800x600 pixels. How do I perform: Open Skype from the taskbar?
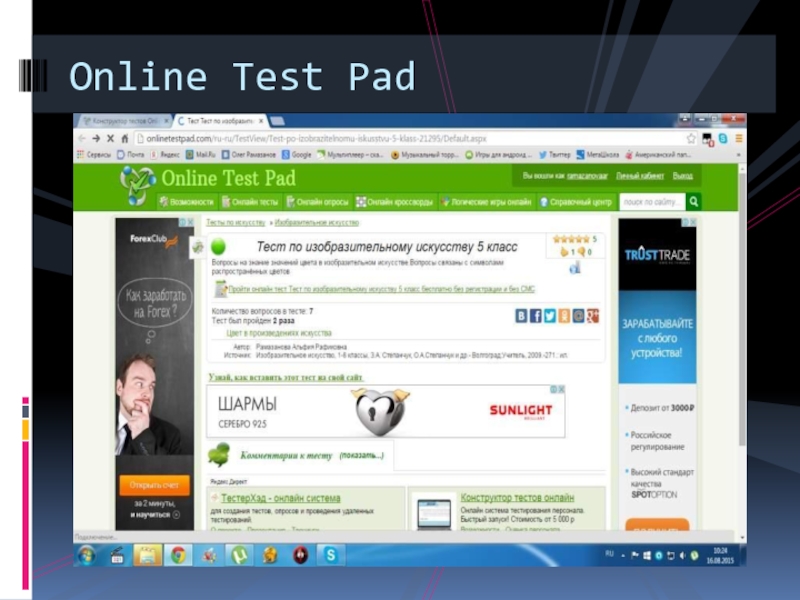click(330, 554)
